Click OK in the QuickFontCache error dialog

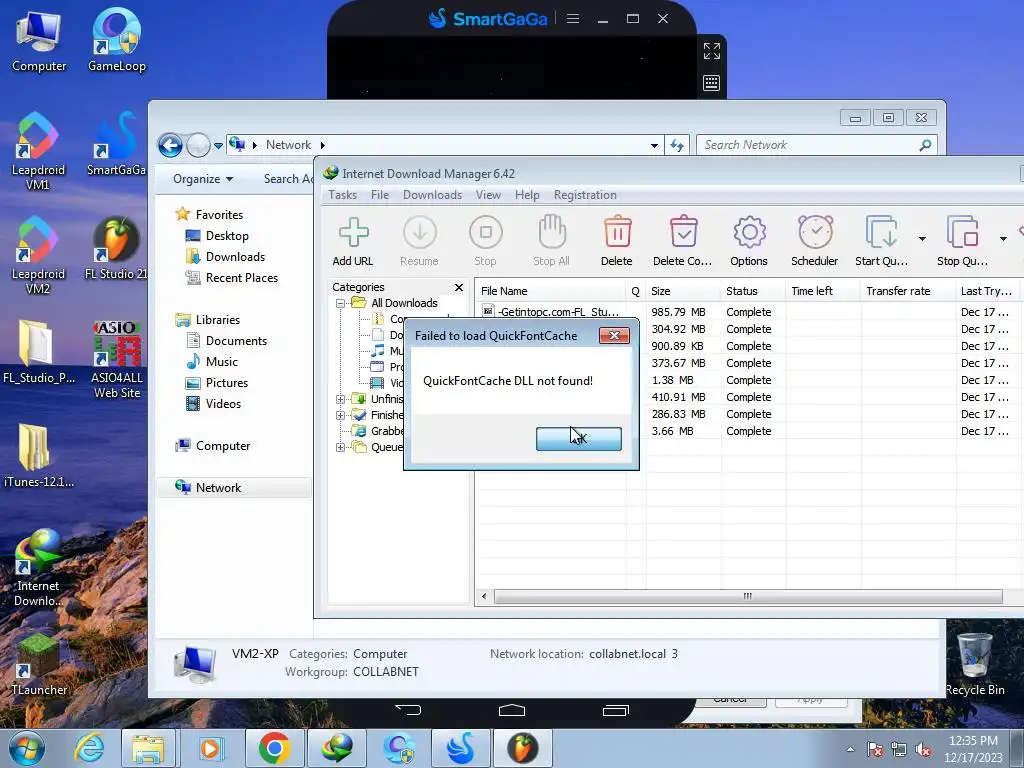[579, 439]
